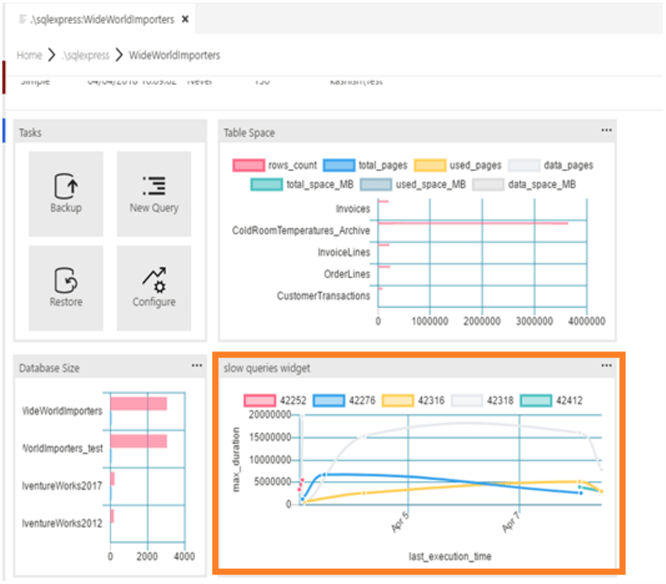Go to Home breadcrumb

29,55
